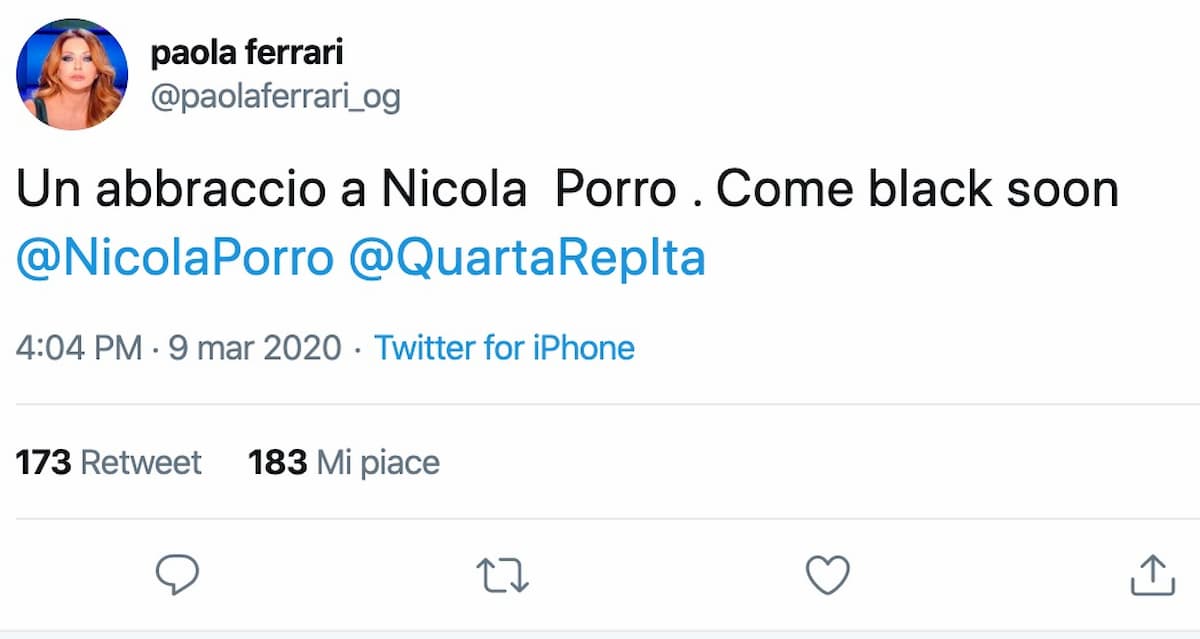
Task: Open sharing options with the upload icon
Action: pos(1155,574)
